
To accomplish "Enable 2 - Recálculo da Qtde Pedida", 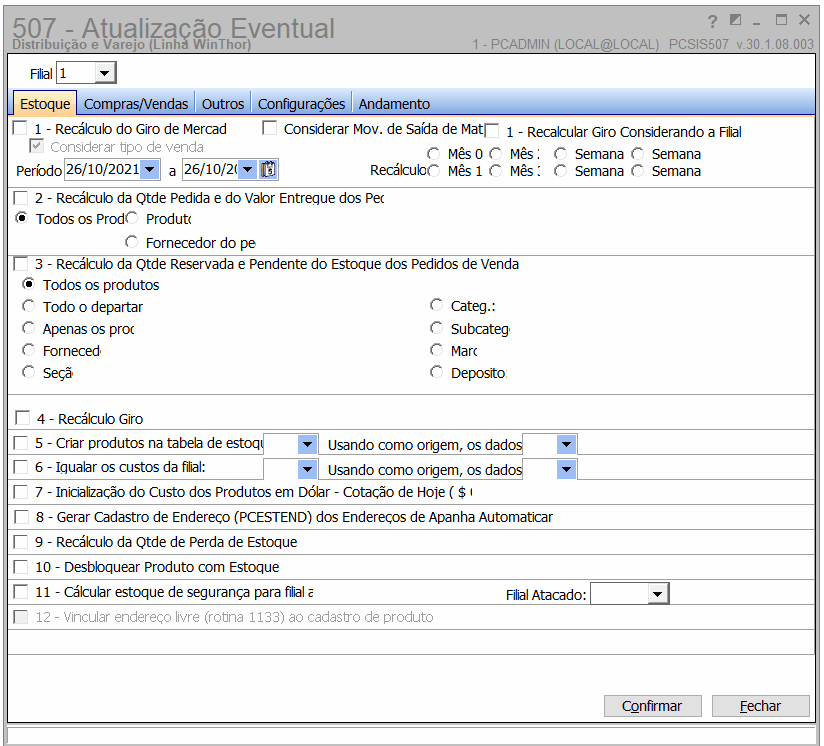I will click(x=21, y=198).
